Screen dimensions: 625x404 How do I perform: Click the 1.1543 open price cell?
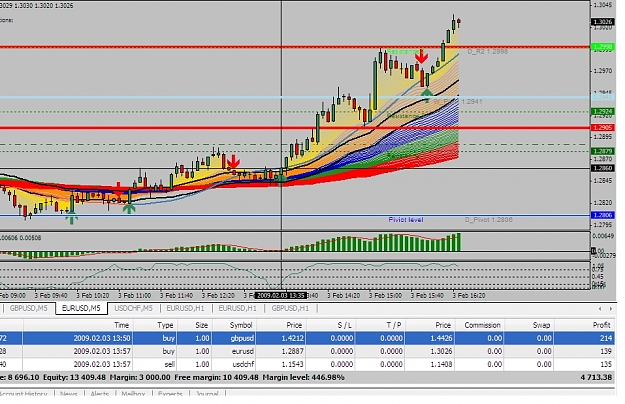(x=293, y=364)
